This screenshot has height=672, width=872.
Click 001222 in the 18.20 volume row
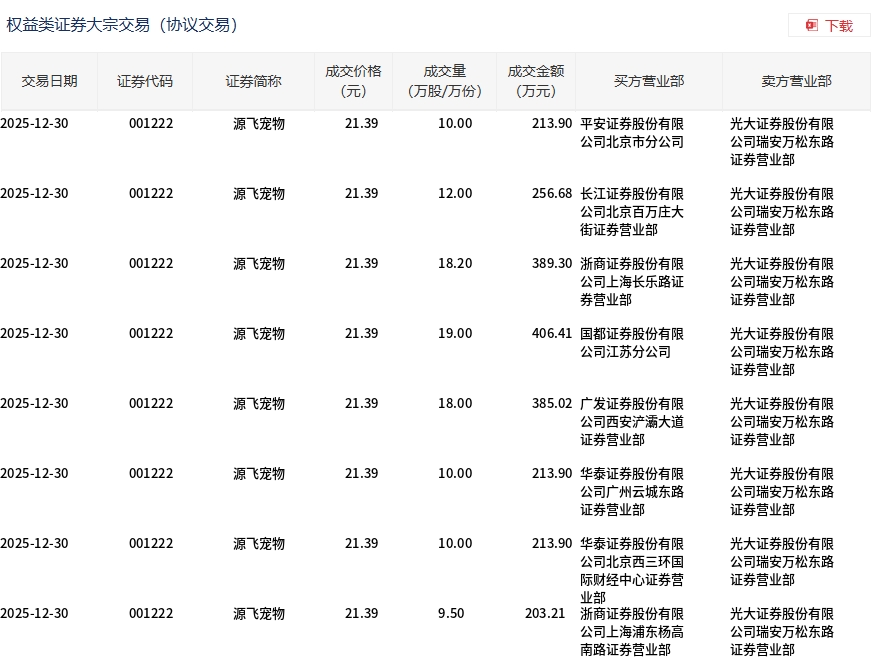[151, 264]
